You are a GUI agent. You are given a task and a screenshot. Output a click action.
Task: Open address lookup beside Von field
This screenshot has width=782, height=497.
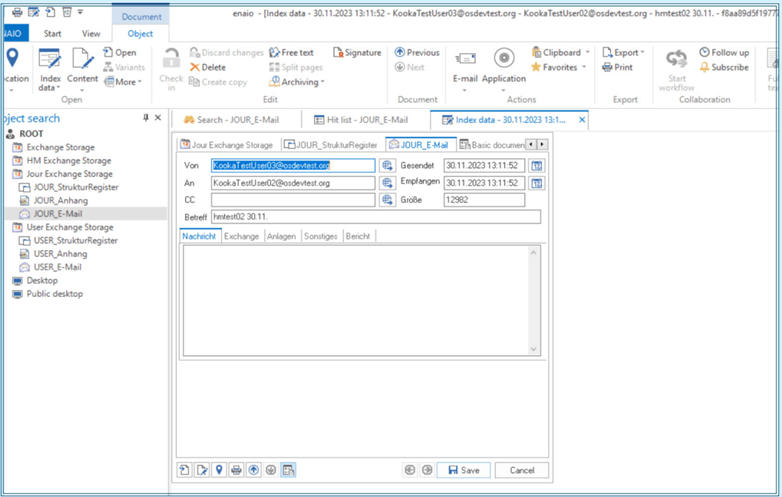tap(387, 166)
